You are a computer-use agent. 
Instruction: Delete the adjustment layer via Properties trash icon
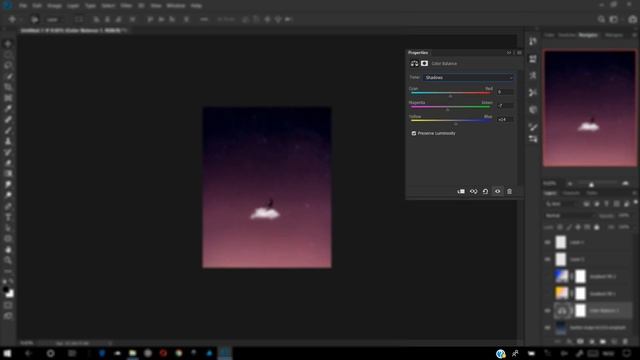point(509,191)
